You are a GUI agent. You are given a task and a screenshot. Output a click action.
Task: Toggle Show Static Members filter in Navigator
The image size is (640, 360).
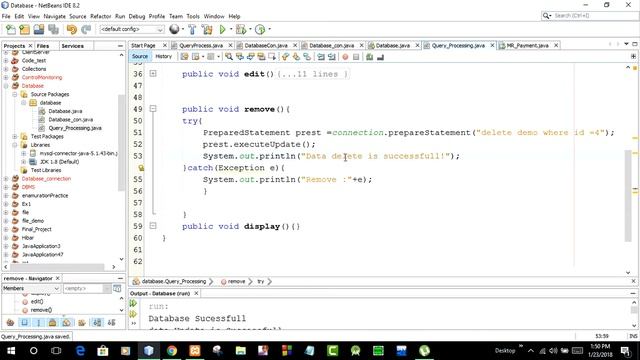point(38,323)
